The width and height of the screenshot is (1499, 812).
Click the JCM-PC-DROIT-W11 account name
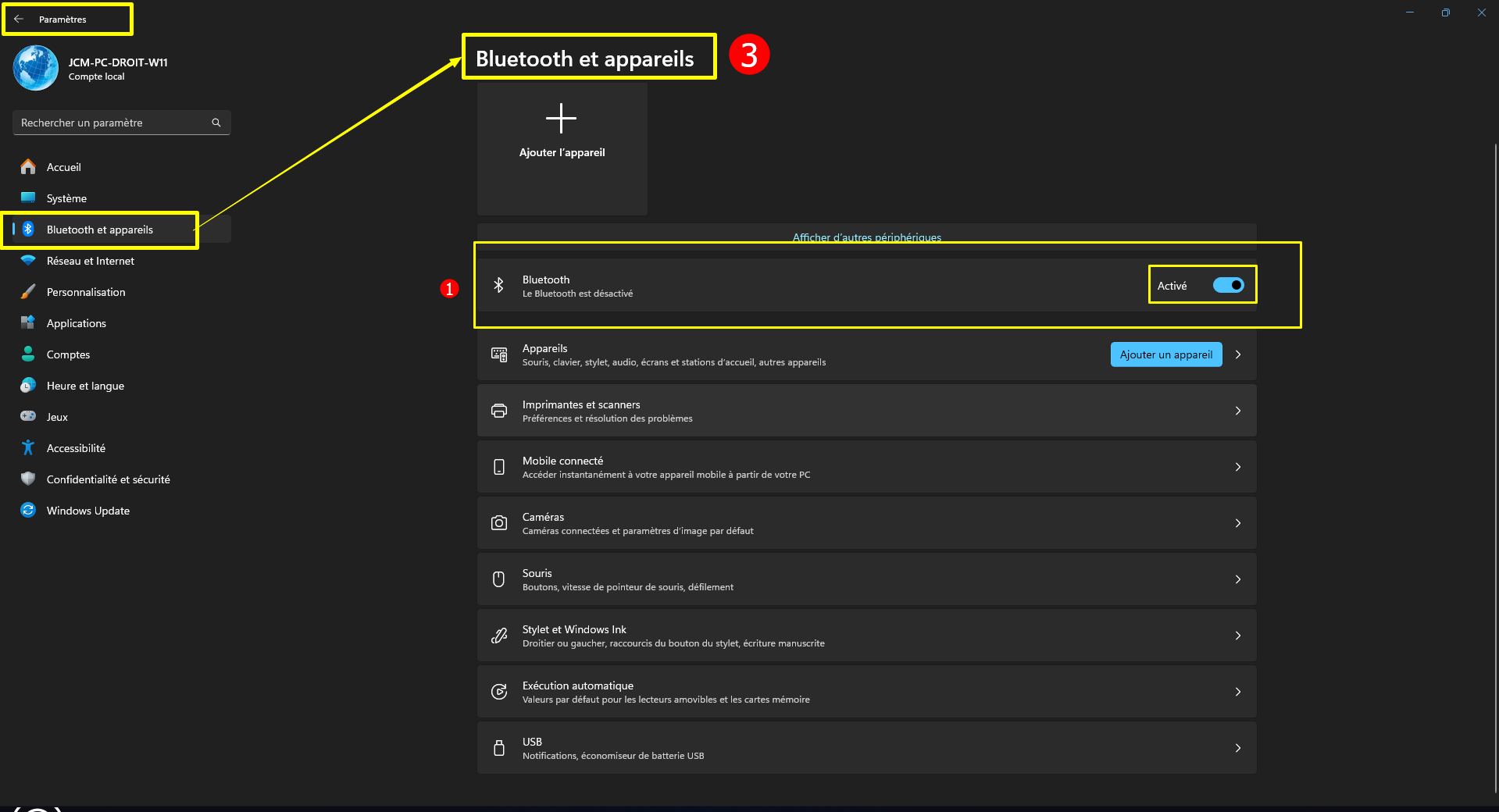(118, 62)
